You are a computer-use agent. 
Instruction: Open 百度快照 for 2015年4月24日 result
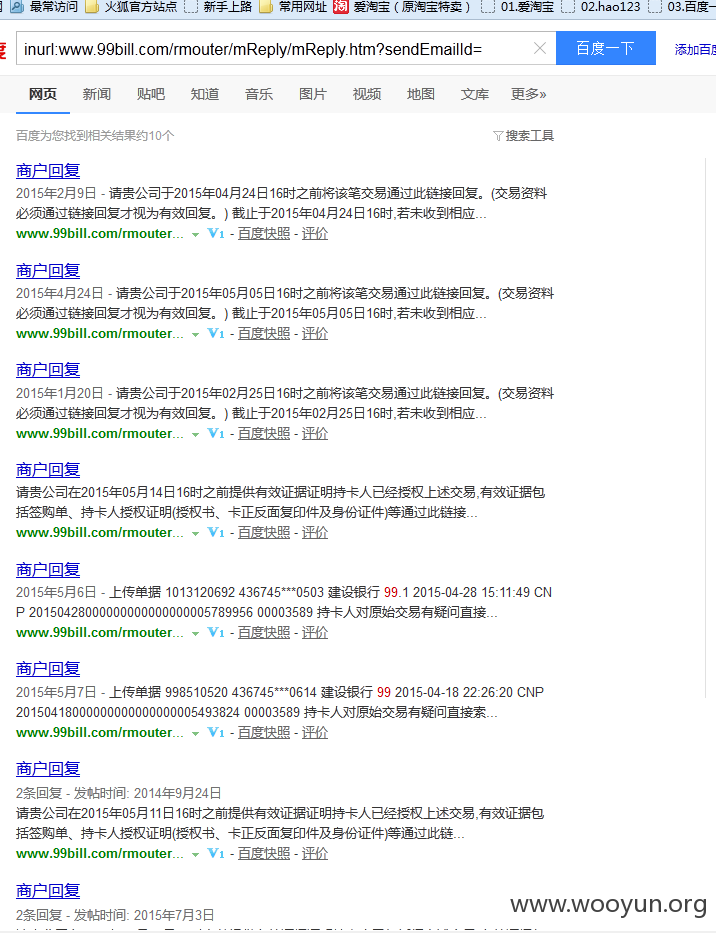(x=264, y=333)
